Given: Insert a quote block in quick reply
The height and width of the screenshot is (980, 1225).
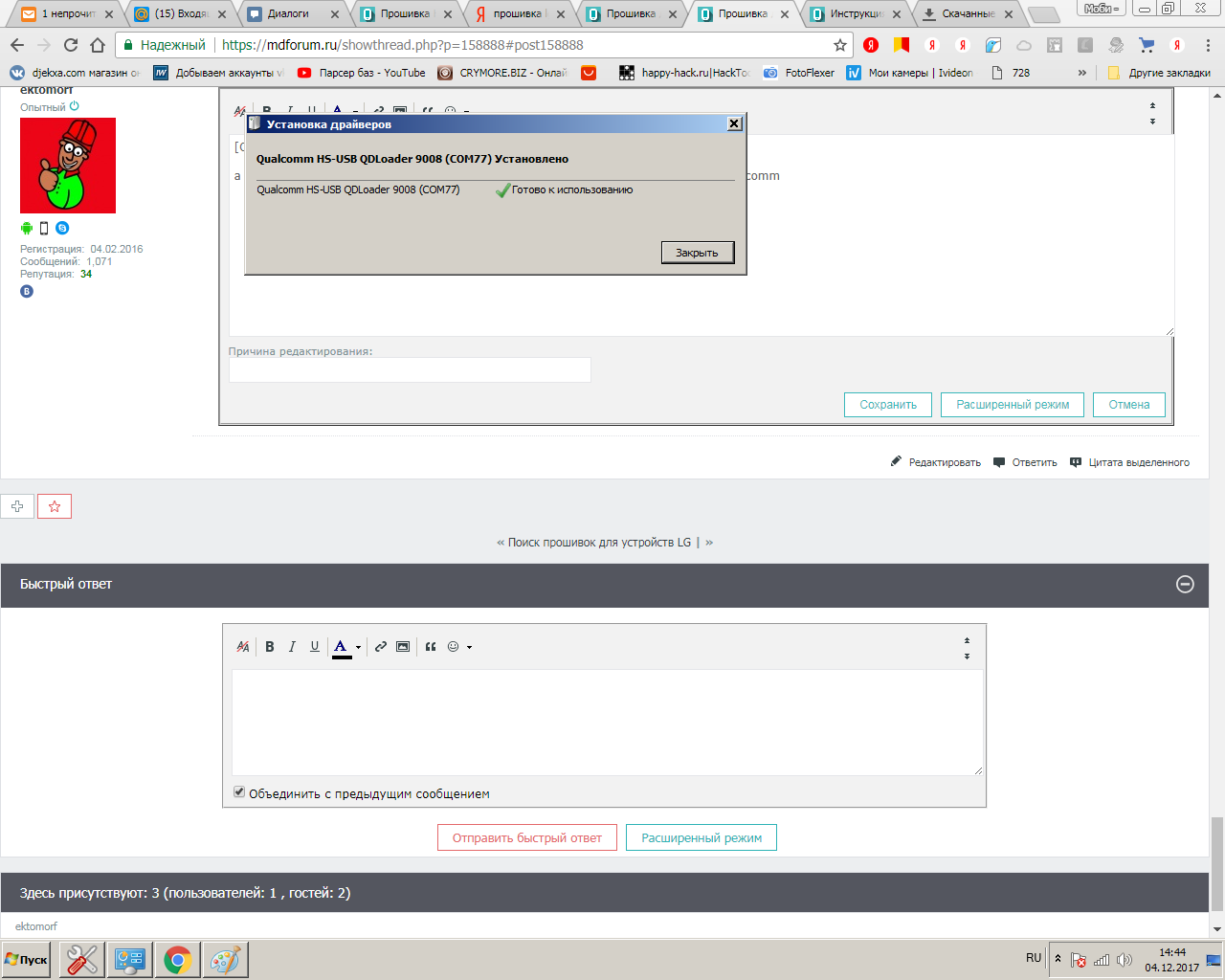Looking at the screenshot, I should (x=431, y=647).
